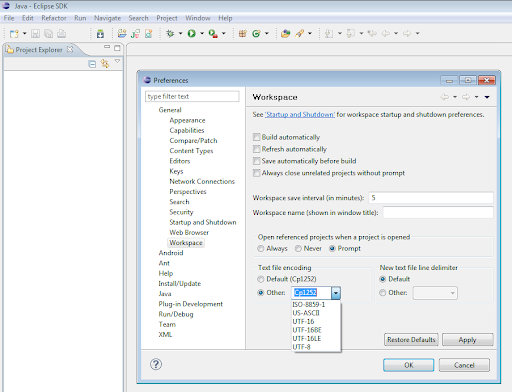This screenshot has height=392, width=512.
Task: Select the Always radio button
Action: [261, 249]
